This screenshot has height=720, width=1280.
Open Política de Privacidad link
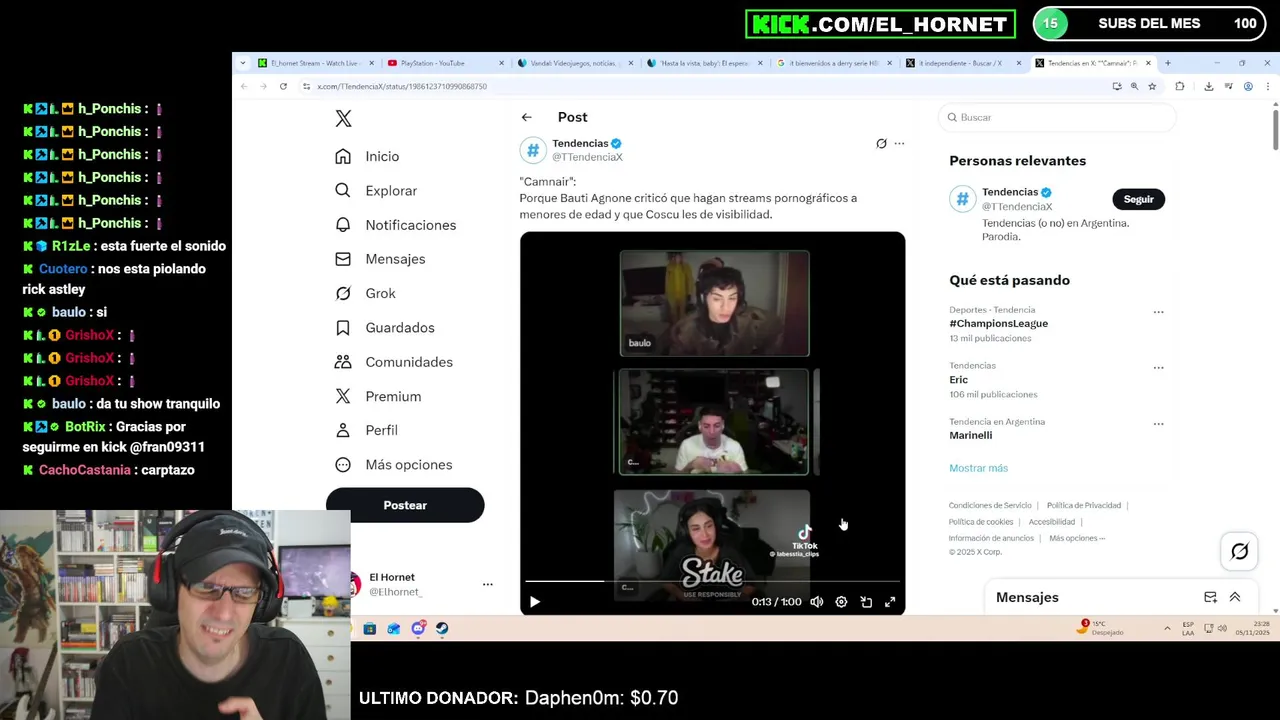tap(1084, 506)
